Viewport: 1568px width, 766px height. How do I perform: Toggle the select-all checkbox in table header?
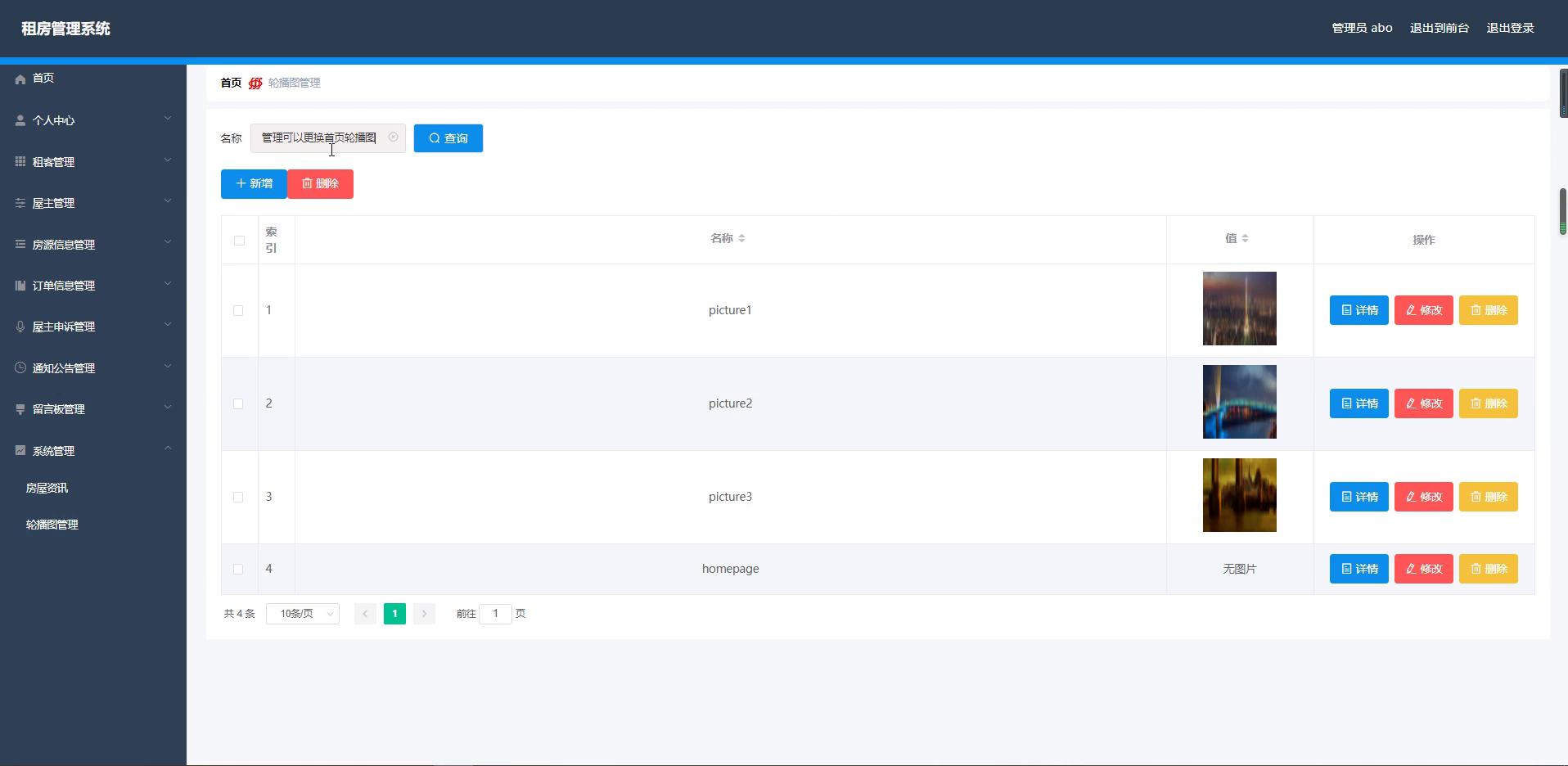(239, 241)
